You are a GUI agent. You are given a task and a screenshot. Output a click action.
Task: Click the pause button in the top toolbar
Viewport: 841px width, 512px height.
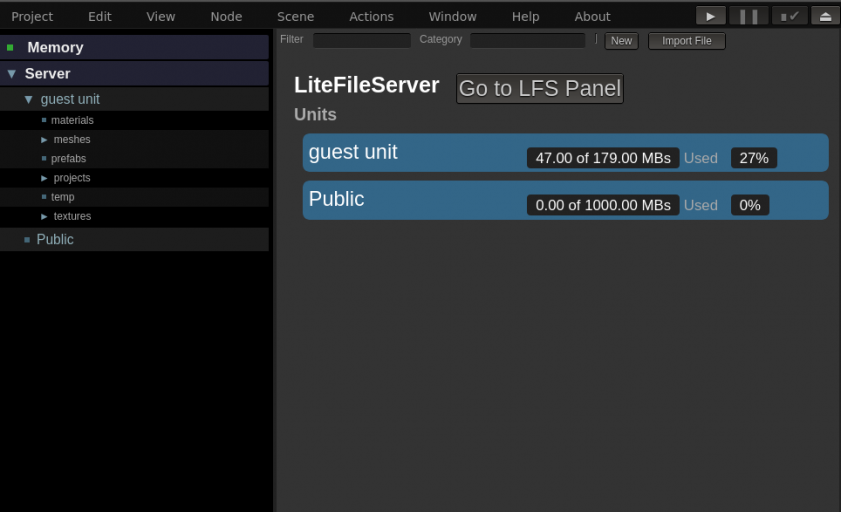point(749,16)
